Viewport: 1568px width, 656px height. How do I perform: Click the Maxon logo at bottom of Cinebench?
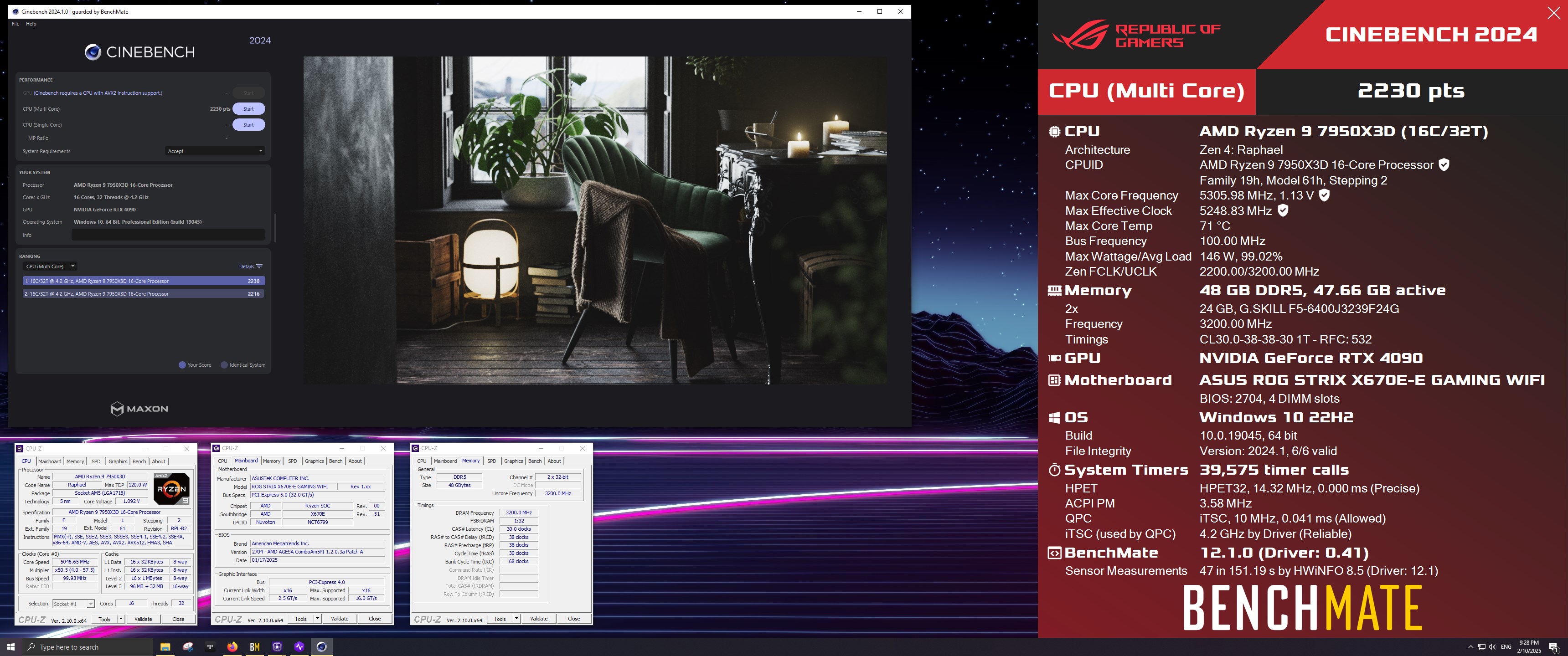[x=139, y=409]
